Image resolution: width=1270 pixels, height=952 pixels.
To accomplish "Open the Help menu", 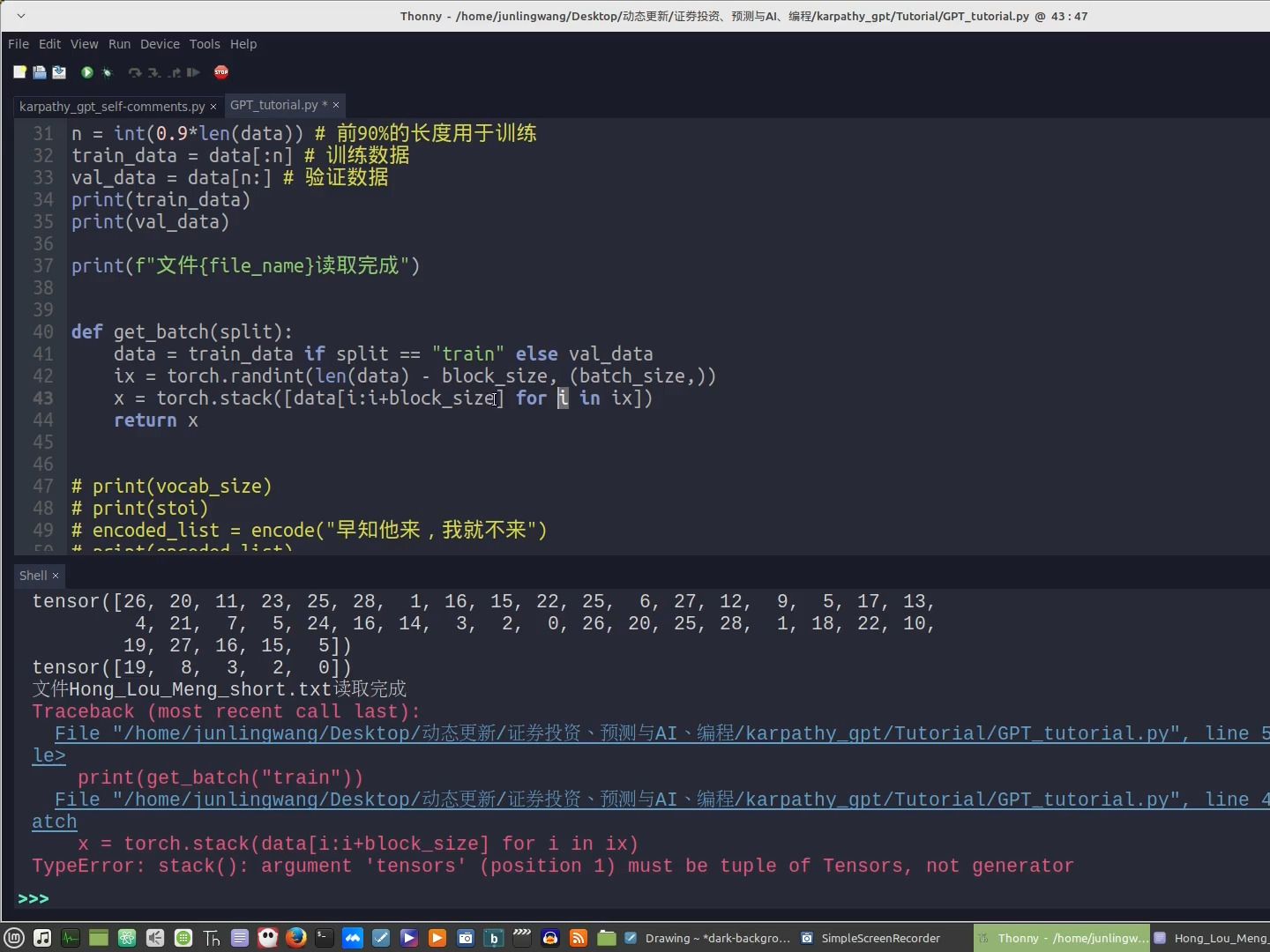I will coord(243,44).
